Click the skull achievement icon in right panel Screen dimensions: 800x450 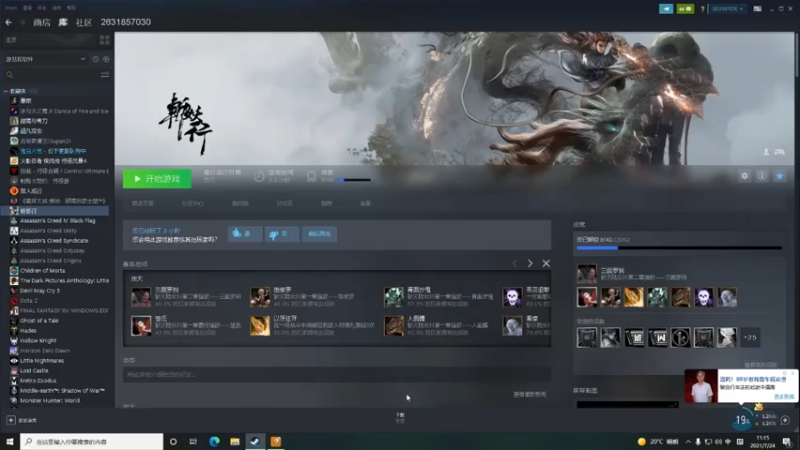click(704, 297)
